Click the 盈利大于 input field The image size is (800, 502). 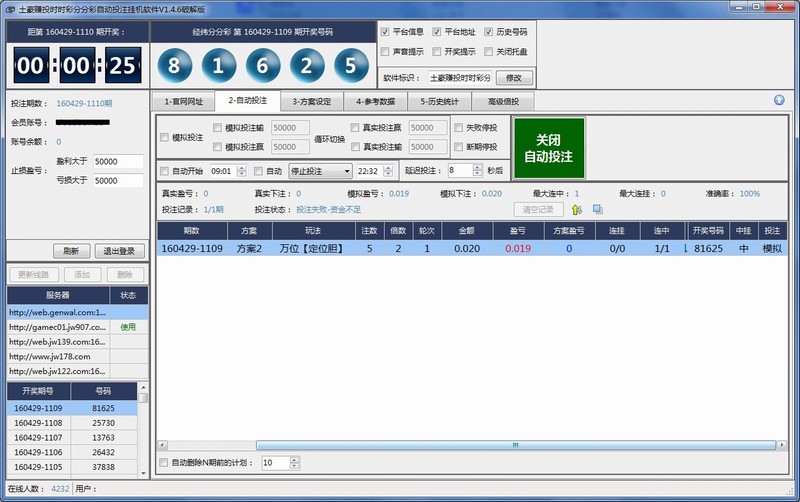pyautogui.click(x=118, y=161)
